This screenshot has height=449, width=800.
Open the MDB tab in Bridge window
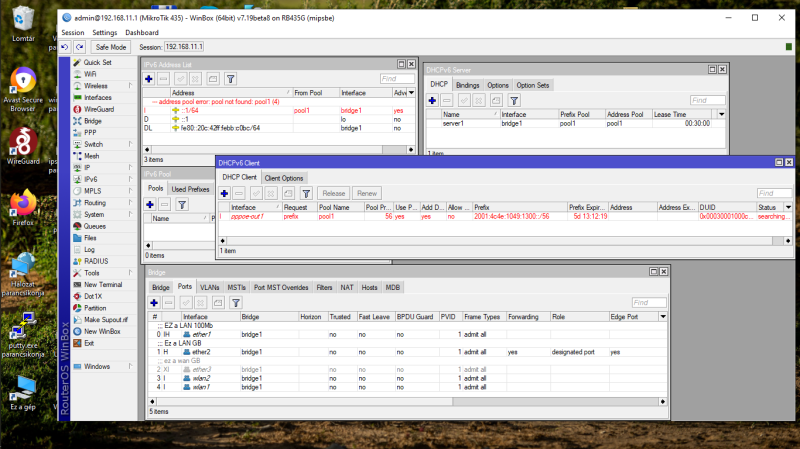[392, 287]
